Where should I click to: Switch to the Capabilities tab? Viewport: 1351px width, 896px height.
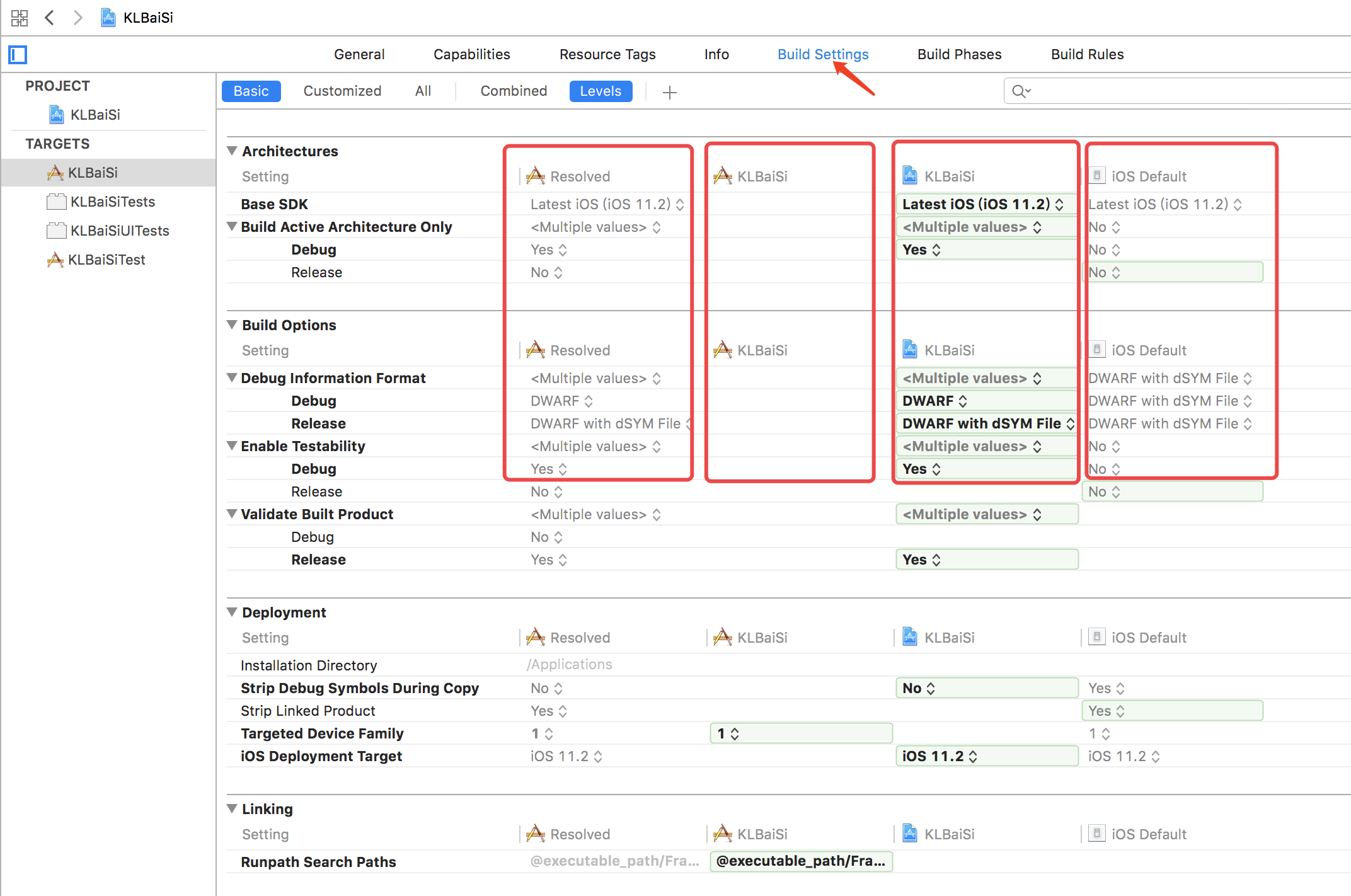tap(471, 54)
